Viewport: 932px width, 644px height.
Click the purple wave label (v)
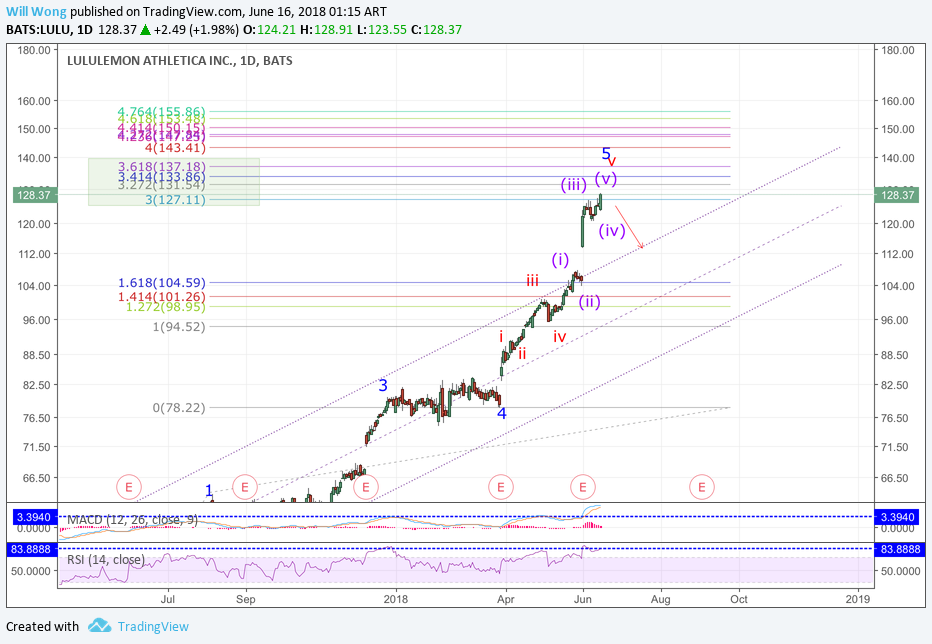pos(606,178)
